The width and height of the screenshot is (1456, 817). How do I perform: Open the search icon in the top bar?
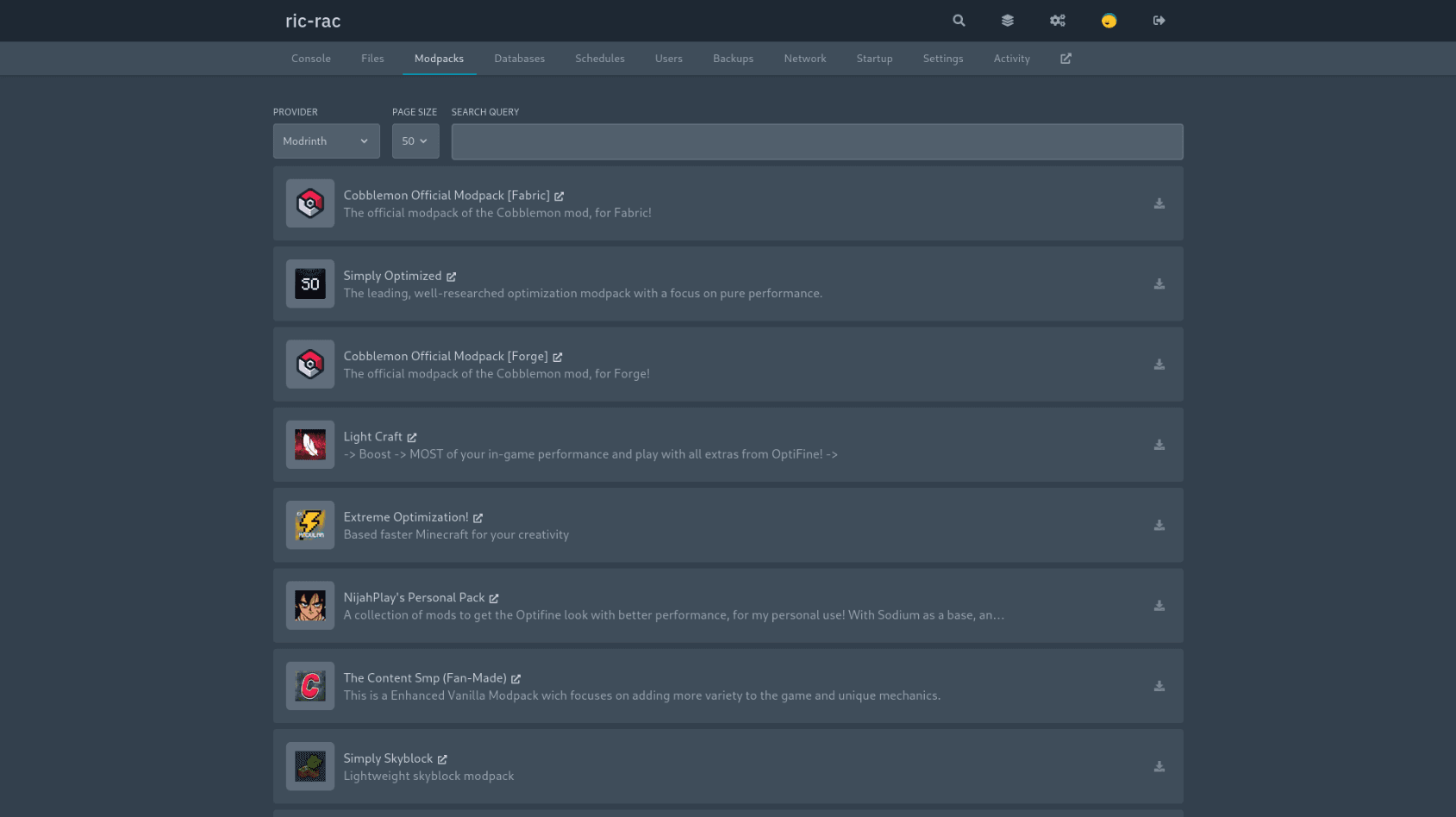(x=959, y=20)
